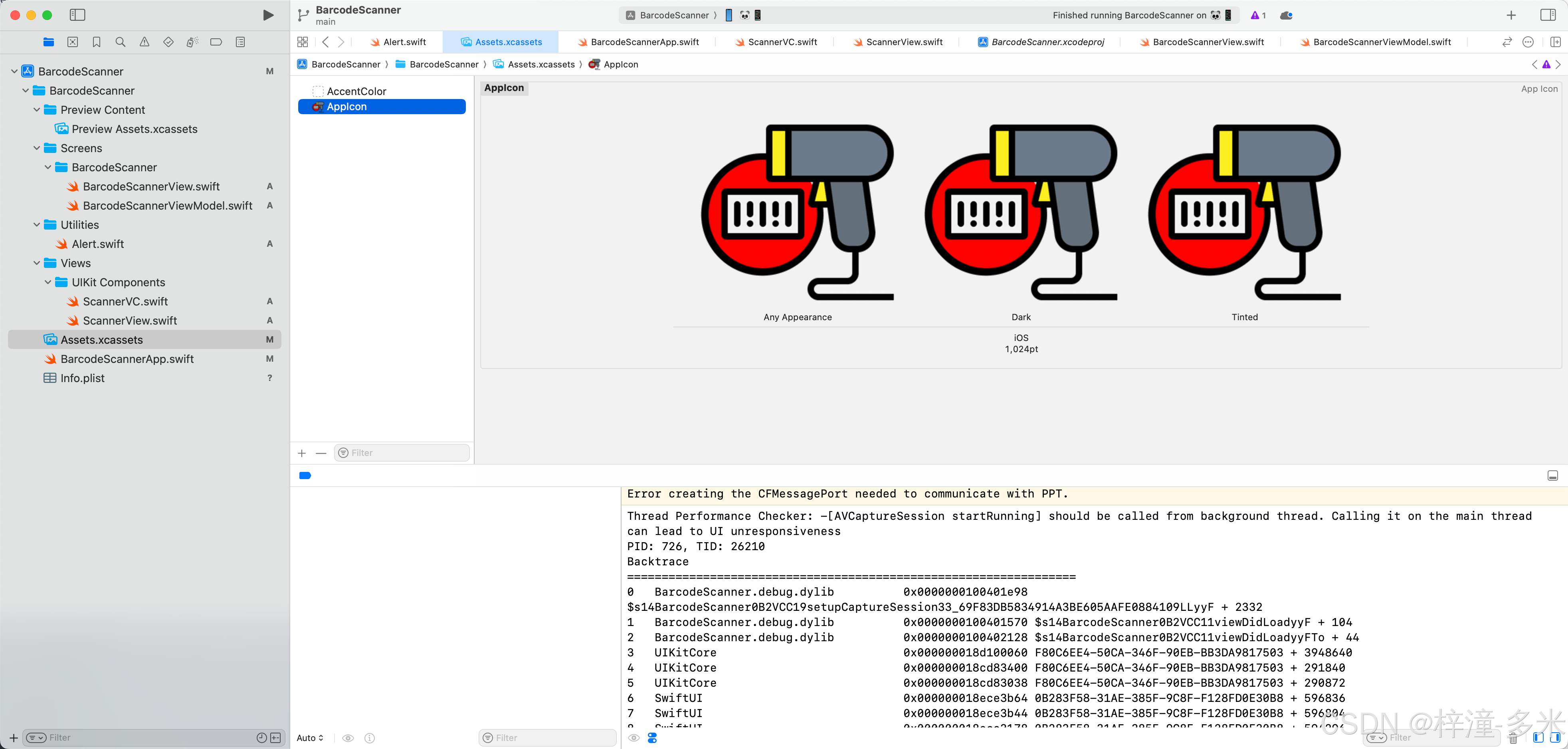Select AccentColor in the asset list
Screen dimensions: 1568x749
(x=356, y=91)
